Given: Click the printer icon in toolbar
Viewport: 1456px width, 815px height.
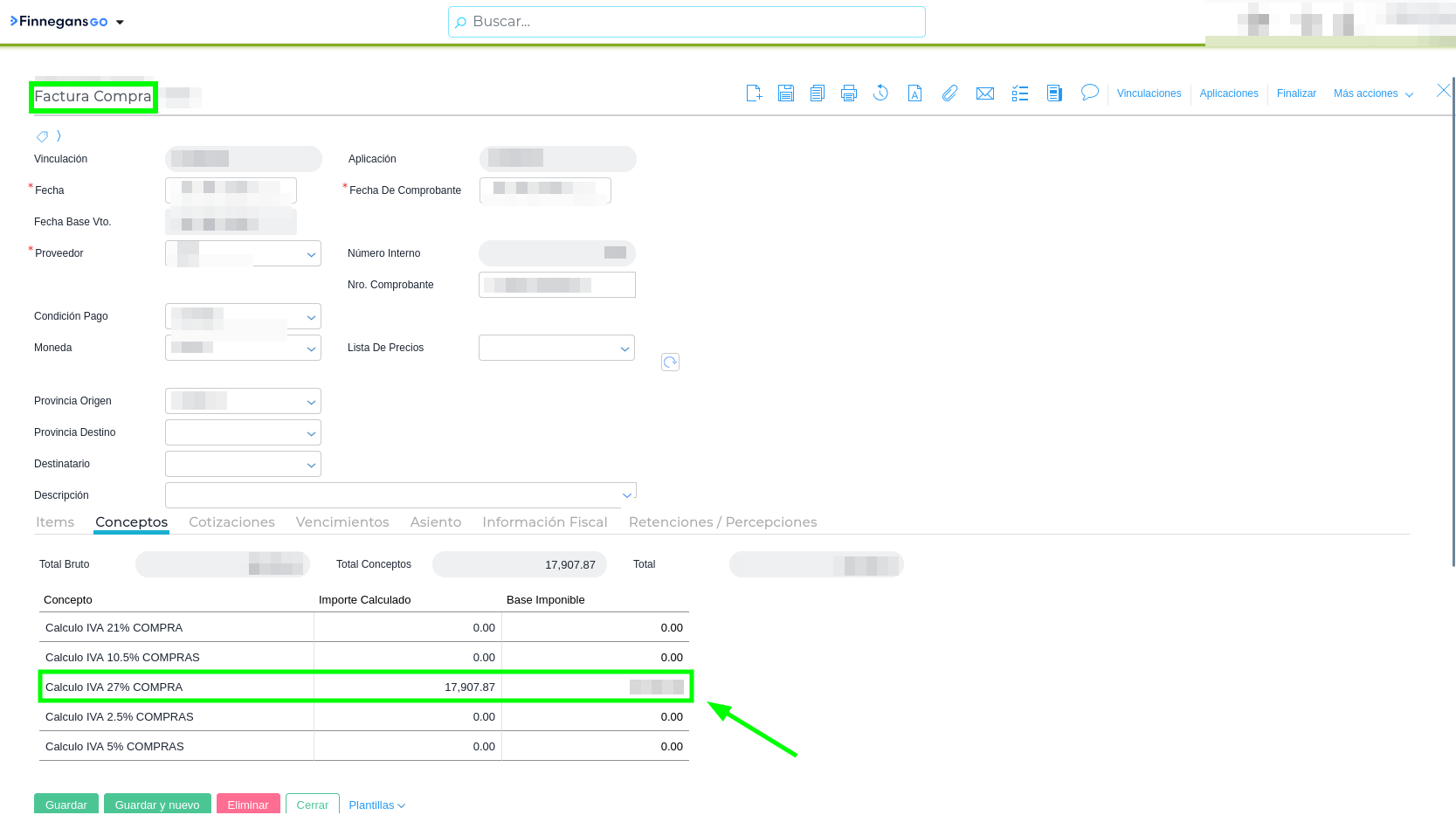Looking at the screenshot, I should click(x=849, y=93).
